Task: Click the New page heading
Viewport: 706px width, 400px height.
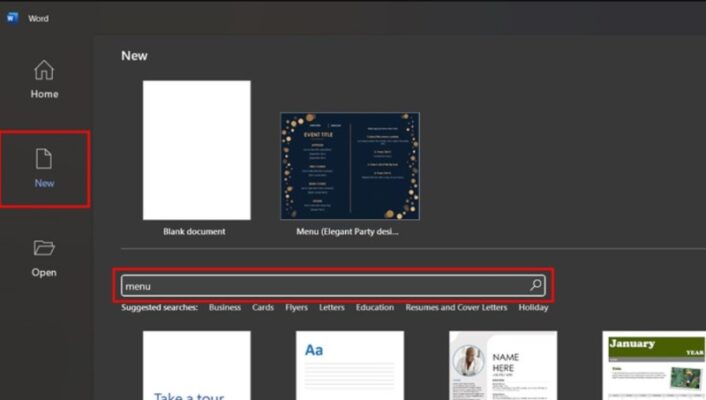Action: point(134,56)
